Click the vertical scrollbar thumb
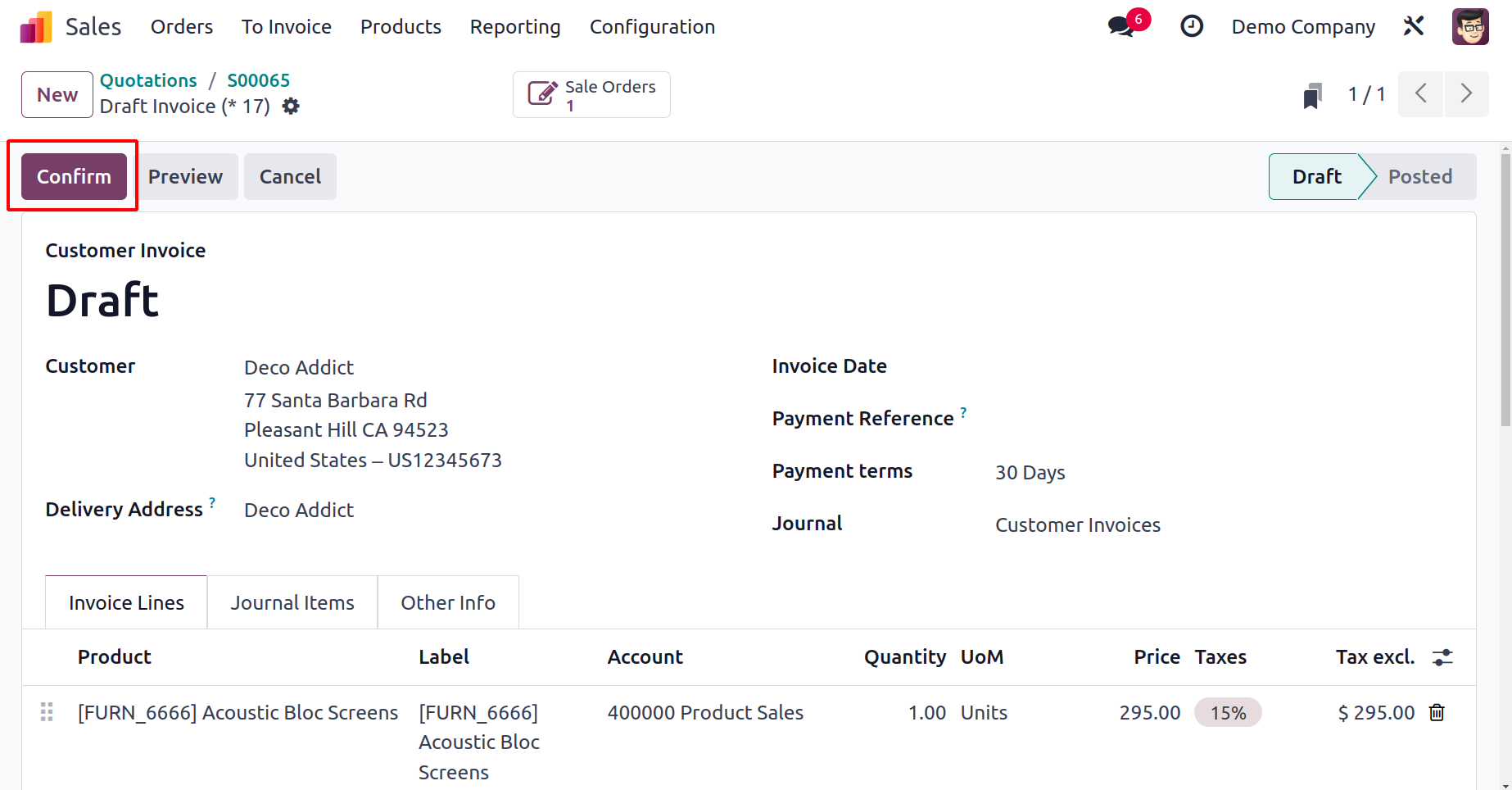1512x790 pixels. click(1505, 290)
